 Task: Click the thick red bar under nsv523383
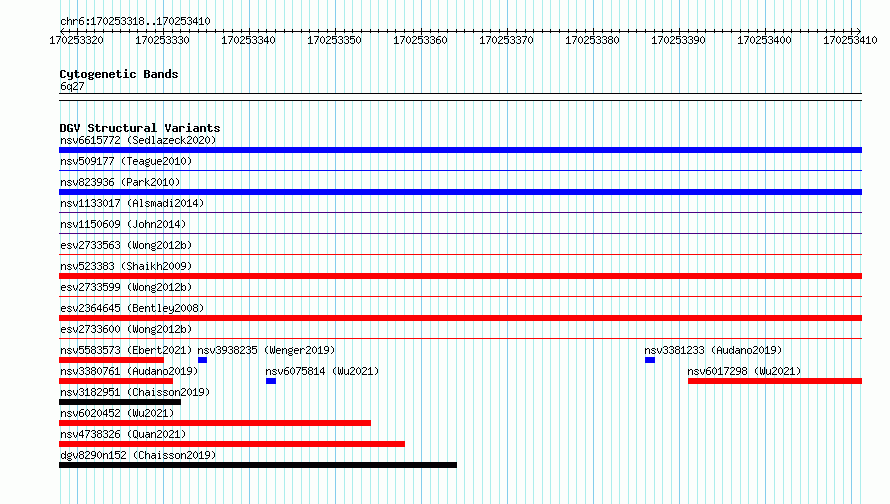pyautogui.click(x=460, y=276)
